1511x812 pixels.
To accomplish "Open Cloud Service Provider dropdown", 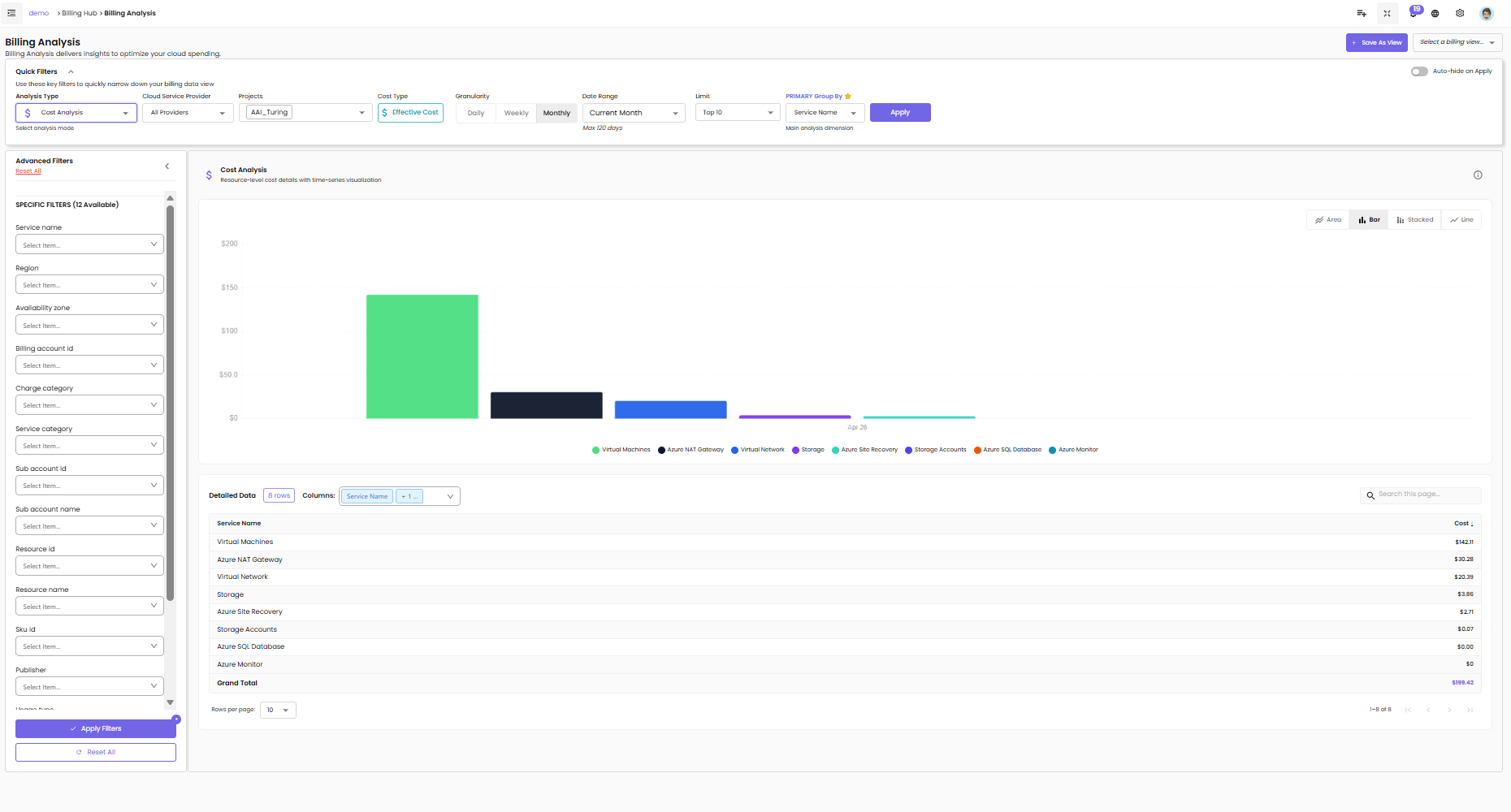I will pos(188,113).
